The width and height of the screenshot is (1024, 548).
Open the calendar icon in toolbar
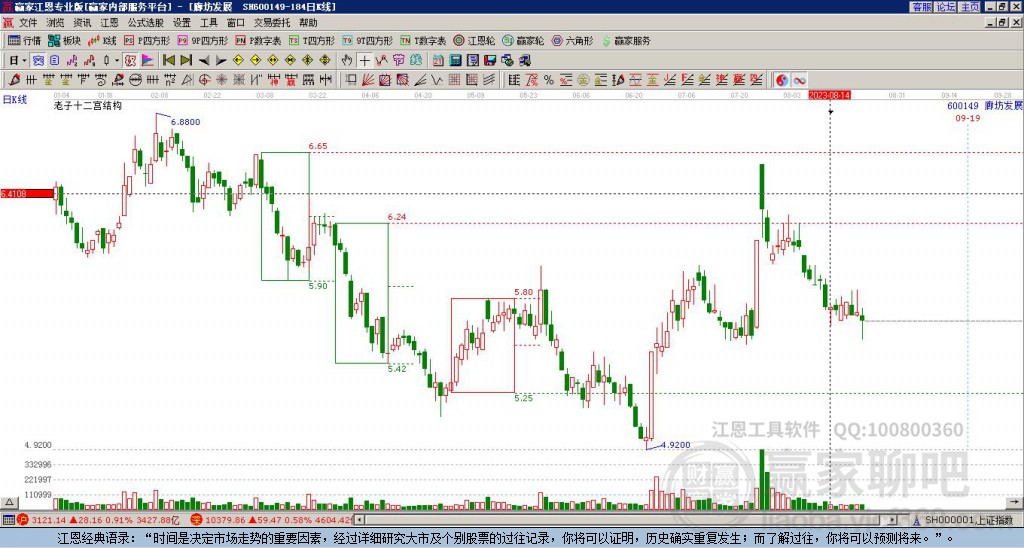click(438, 60)
